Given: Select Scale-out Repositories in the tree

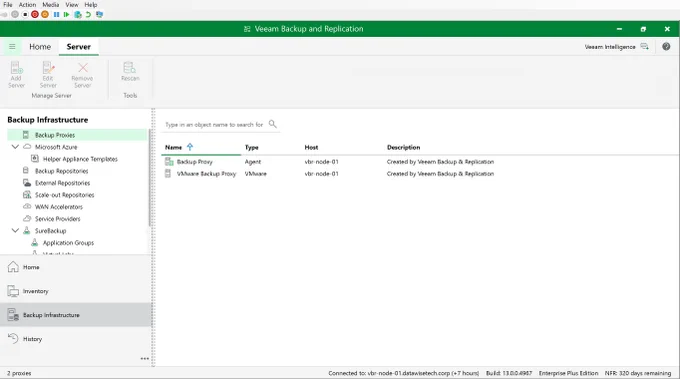Looking at the screenshot, I should pyautogui.click(x=65, y=195).
